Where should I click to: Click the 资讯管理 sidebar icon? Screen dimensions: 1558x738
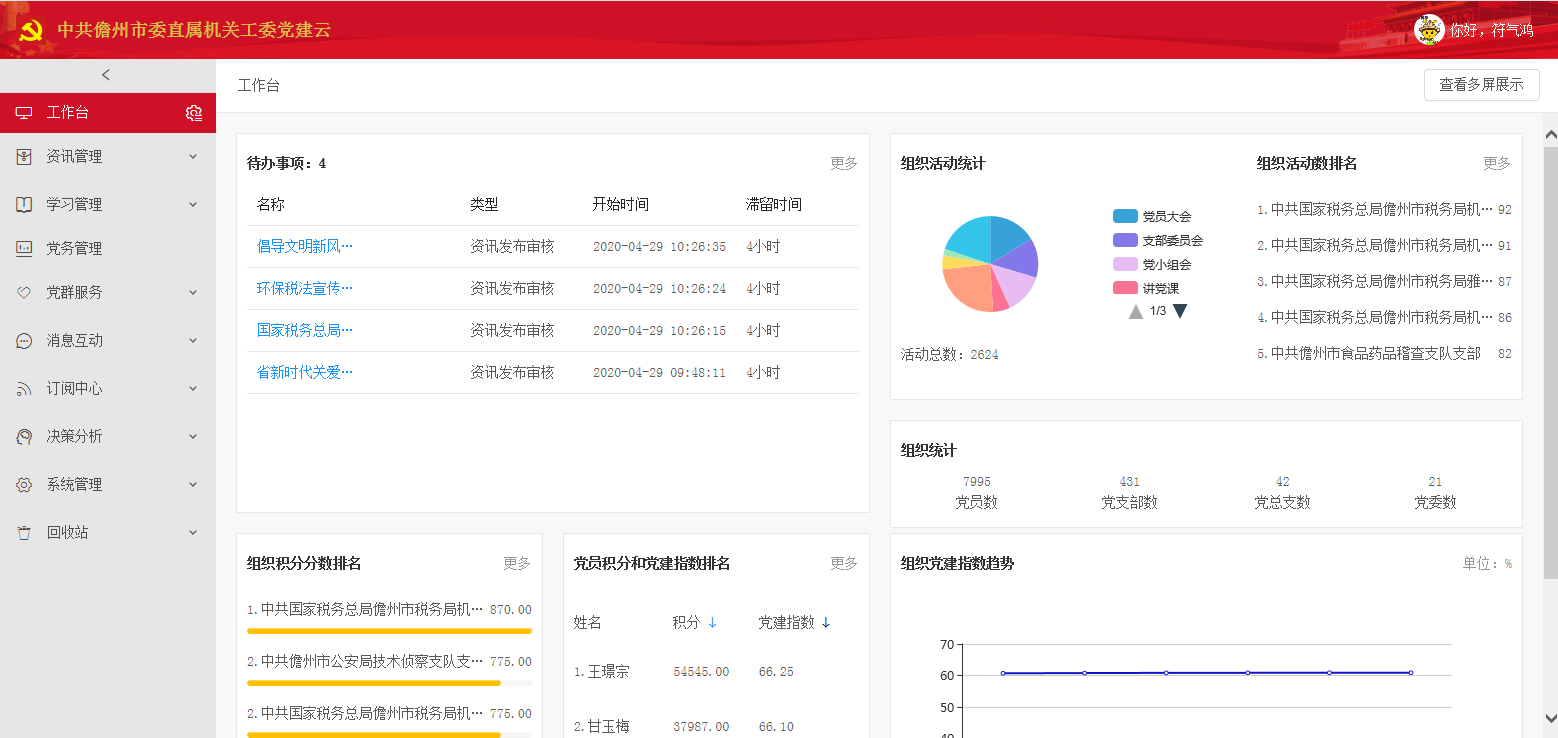[24, 157]
